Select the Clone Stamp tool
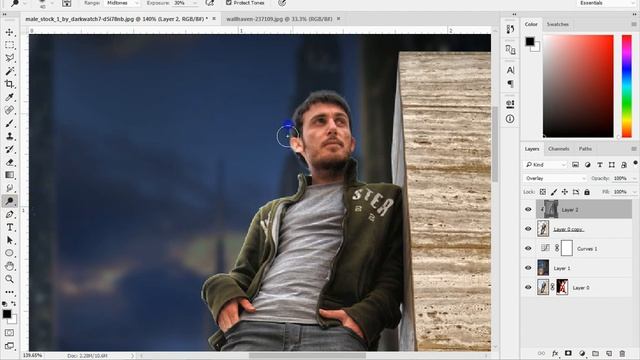The width and height of the screenshot is (640, 360). [9, 136]
